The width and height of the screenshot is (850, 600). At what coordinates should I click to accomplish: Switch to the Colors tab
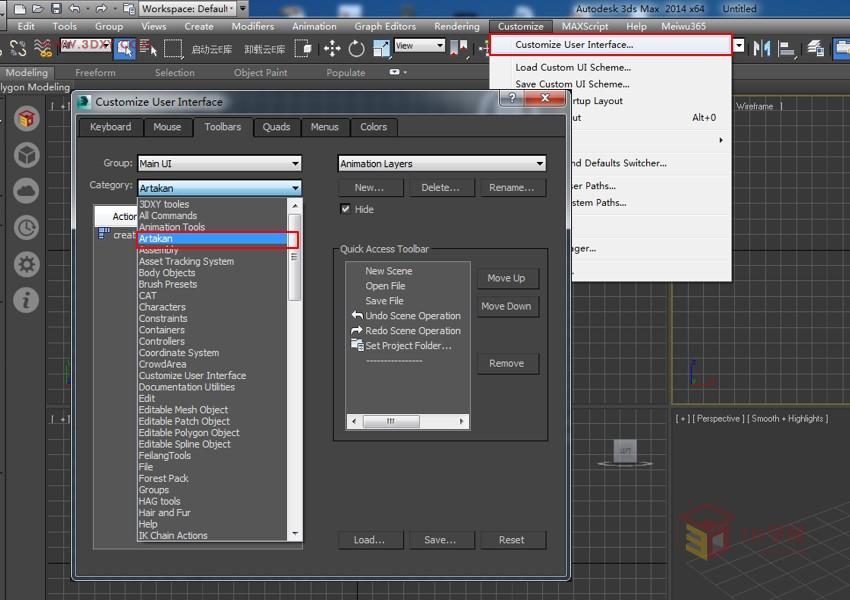374,127
